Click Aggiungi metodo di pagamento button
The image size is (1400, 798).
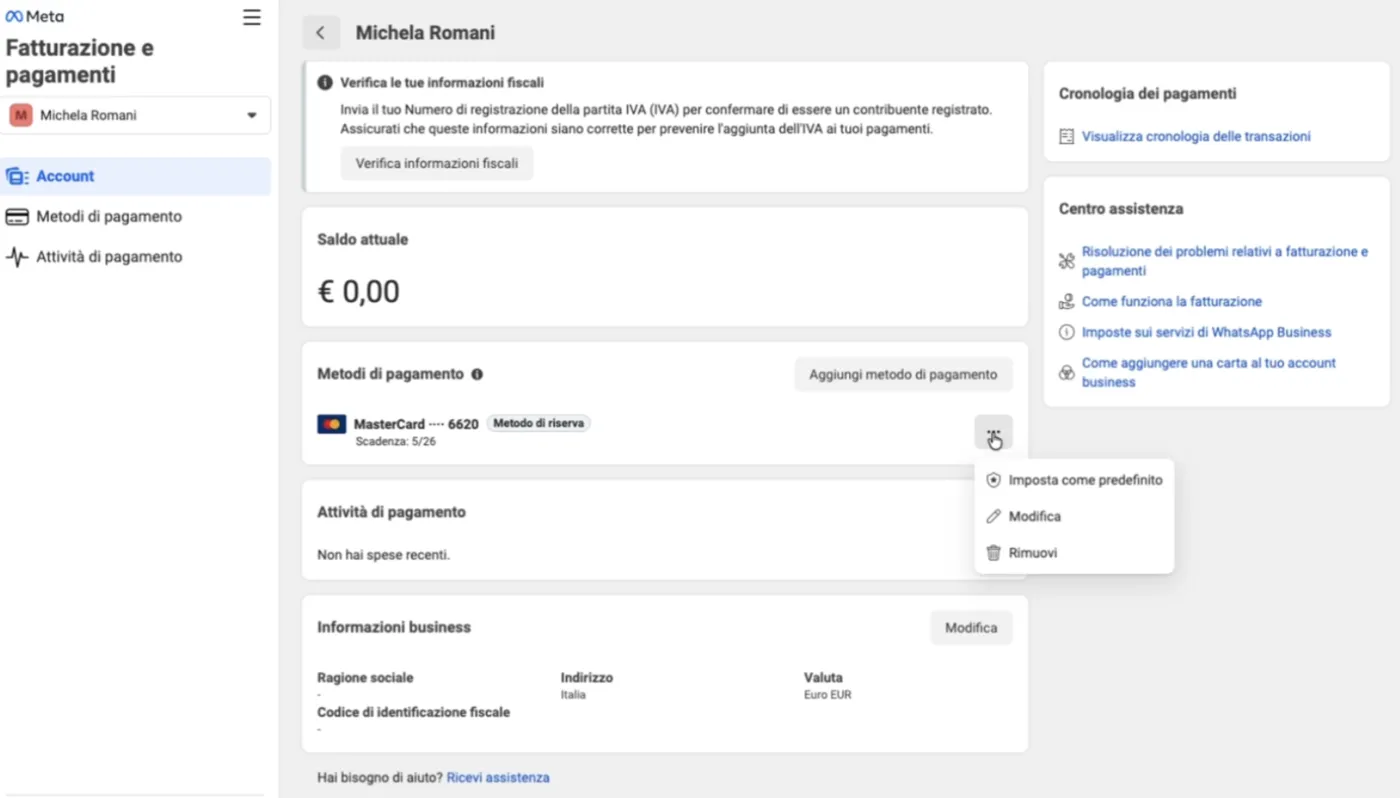point(903,374)
